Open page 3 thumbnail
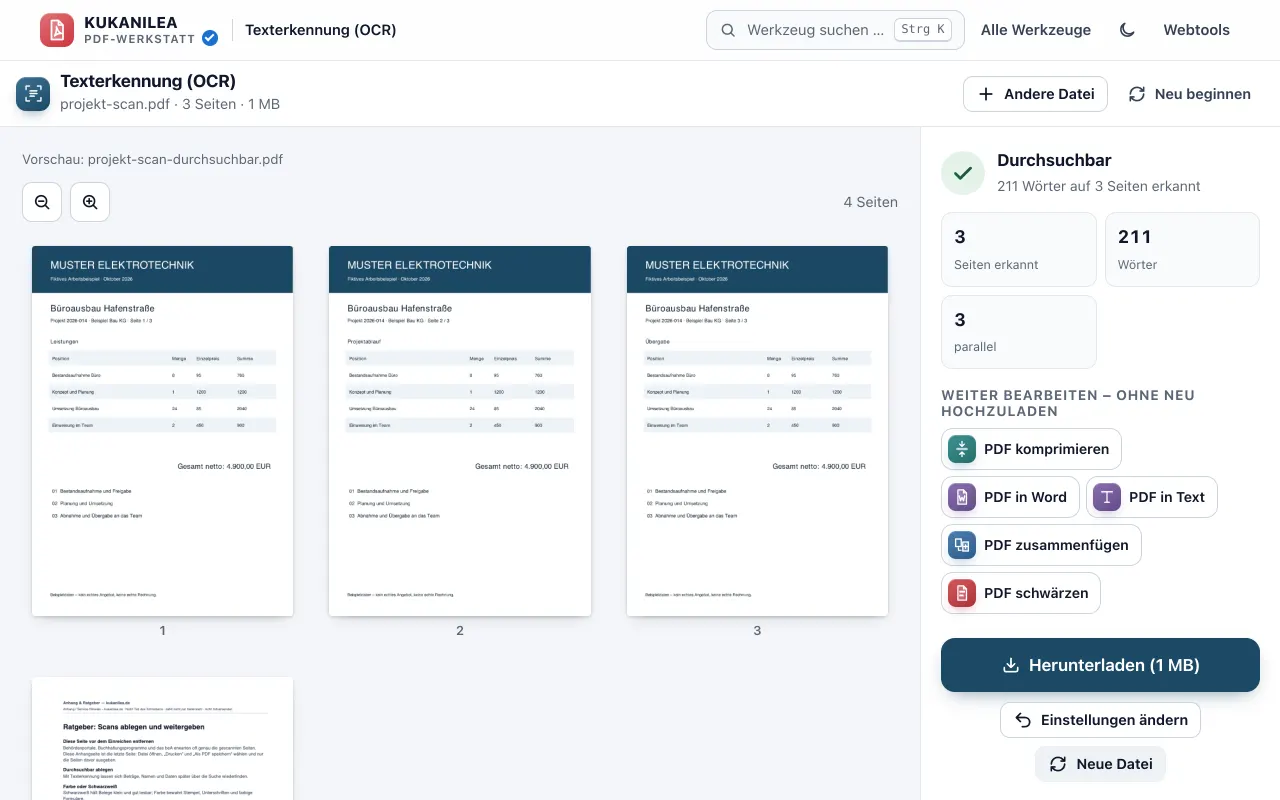Viewport: 1280px width, 800px height. [x=757, y=431]
